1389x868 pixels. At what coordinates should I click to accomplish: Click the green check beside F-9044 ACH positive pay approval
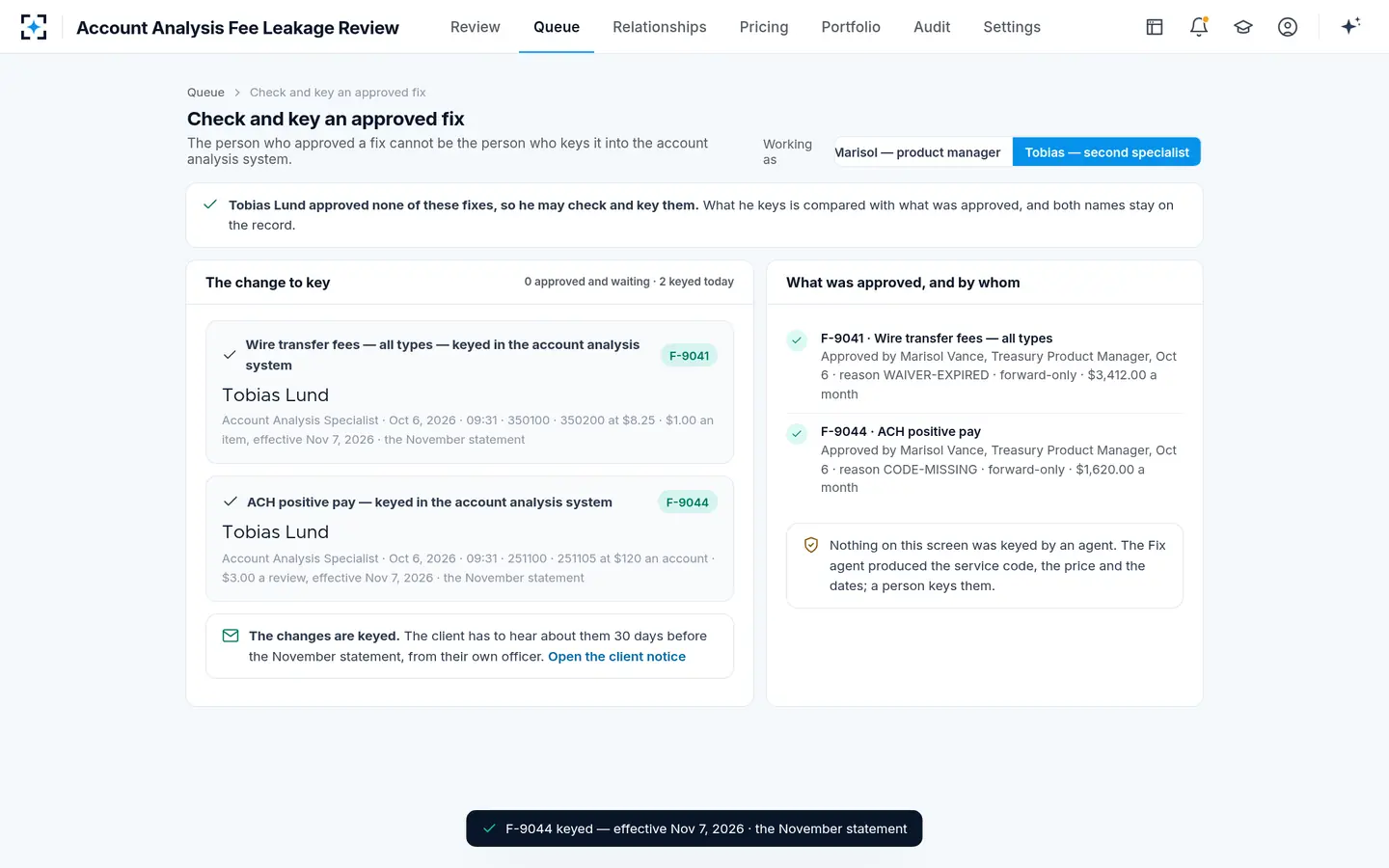click(x=797, y=433)
